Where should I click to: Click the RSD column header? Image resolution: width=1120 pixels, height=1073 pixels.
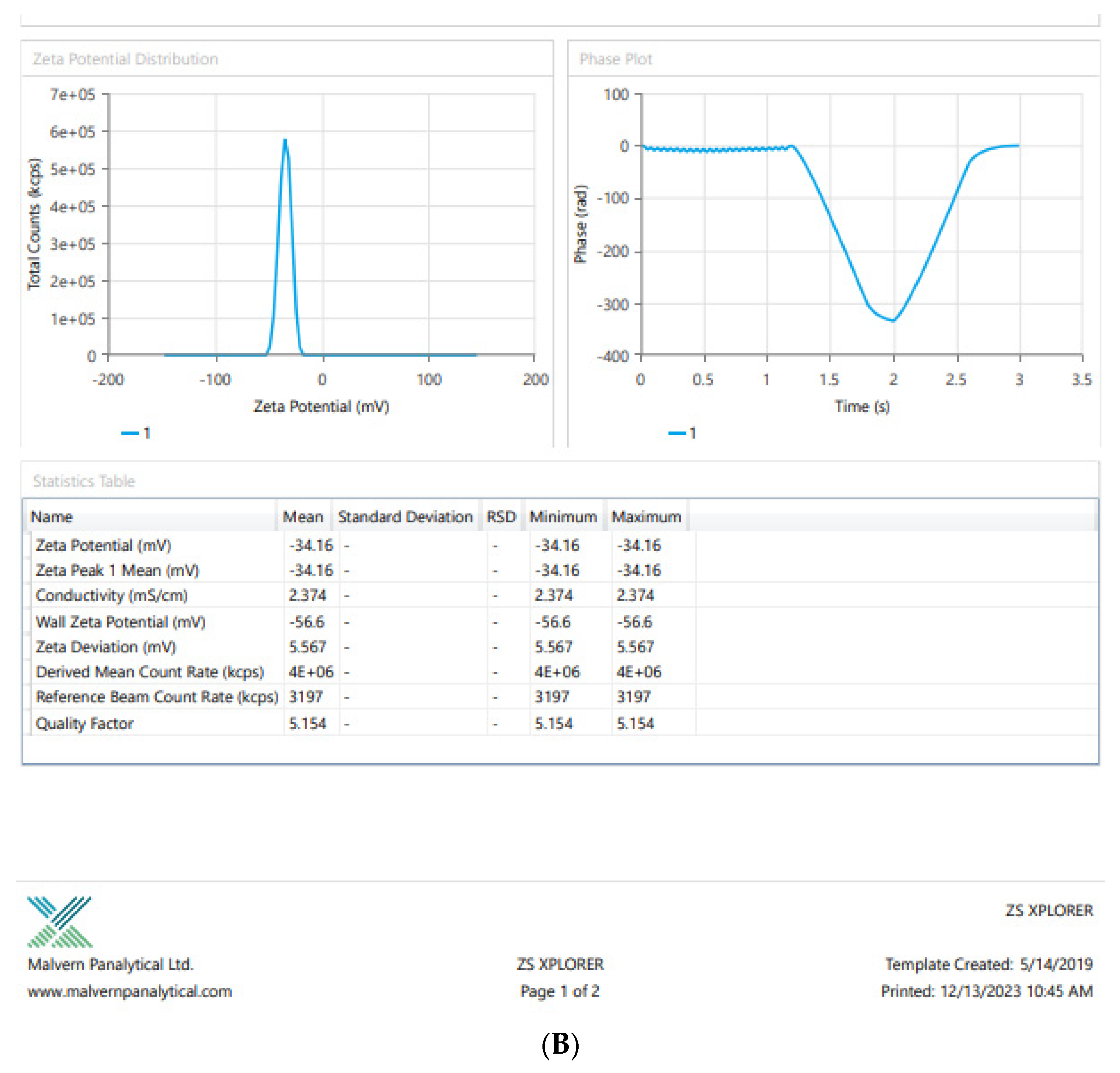pyautogui.click(x=501, y=517)
